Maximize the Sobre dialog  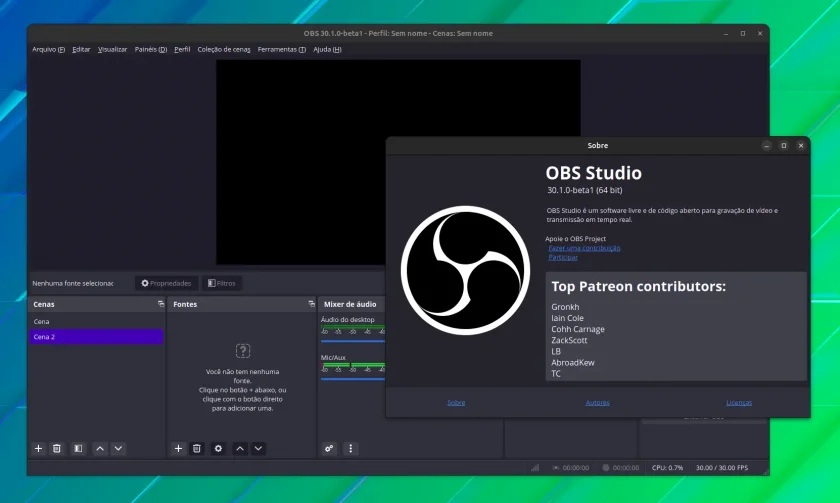tap(784, 146)
